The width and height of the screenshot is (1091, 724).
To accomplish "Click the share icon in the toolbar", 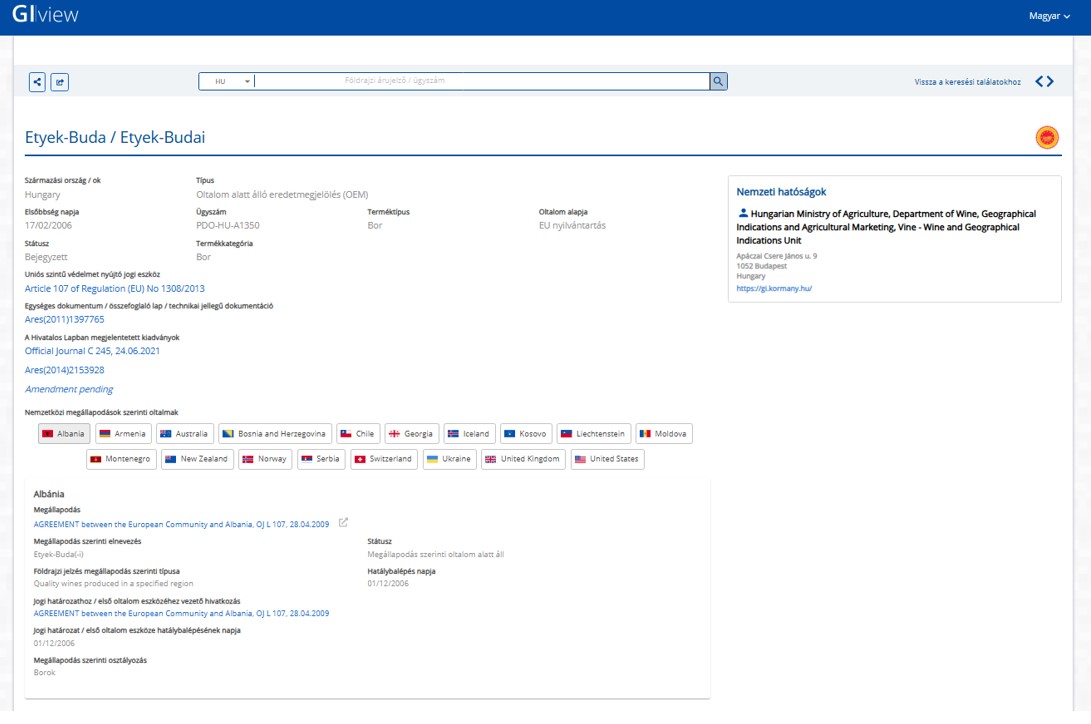I will [37, 82].
